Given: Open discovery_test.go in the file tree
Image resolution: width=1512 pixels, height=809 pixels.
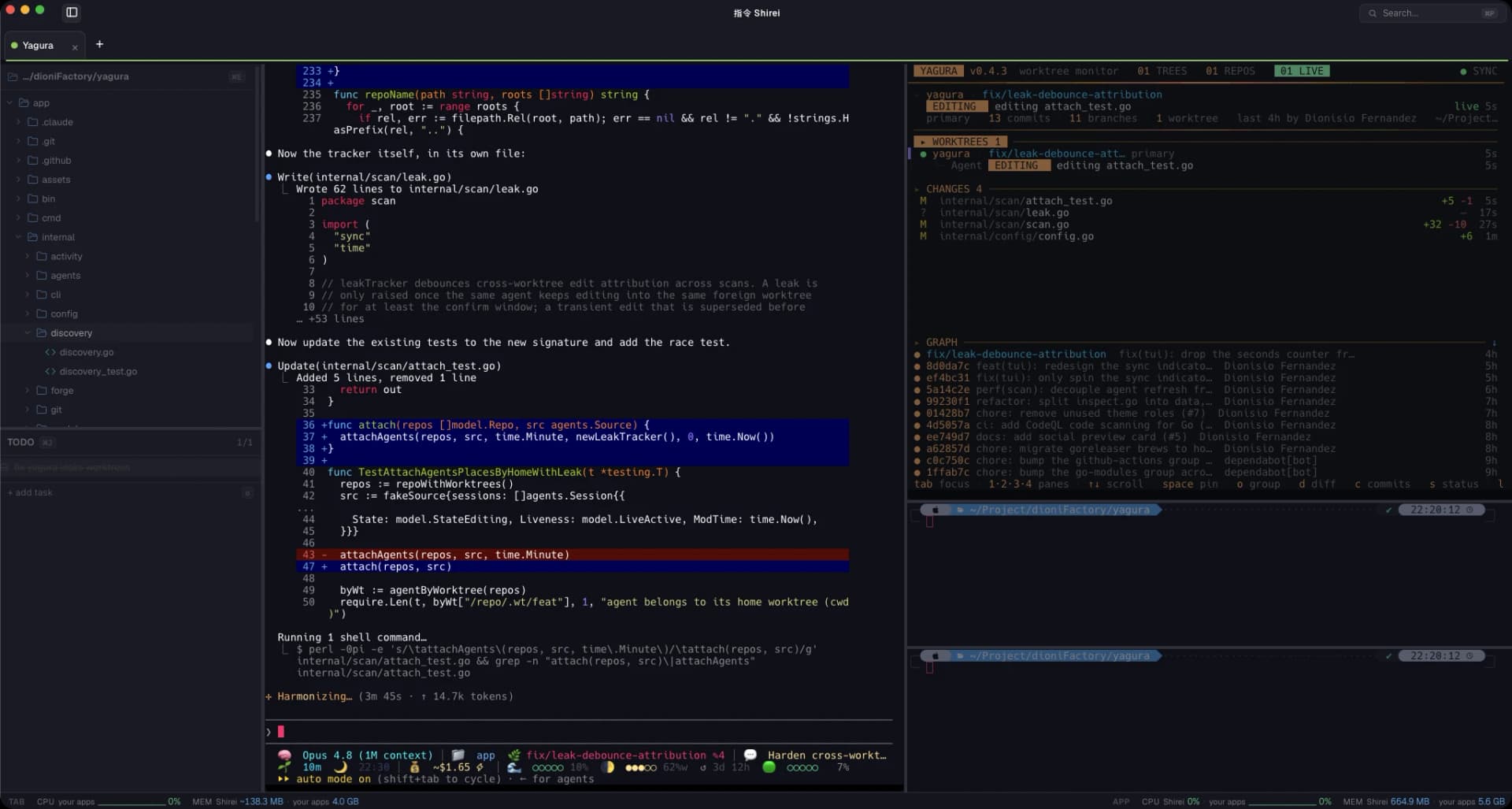Looking at the screenshot, I should (x=98, y=371).
